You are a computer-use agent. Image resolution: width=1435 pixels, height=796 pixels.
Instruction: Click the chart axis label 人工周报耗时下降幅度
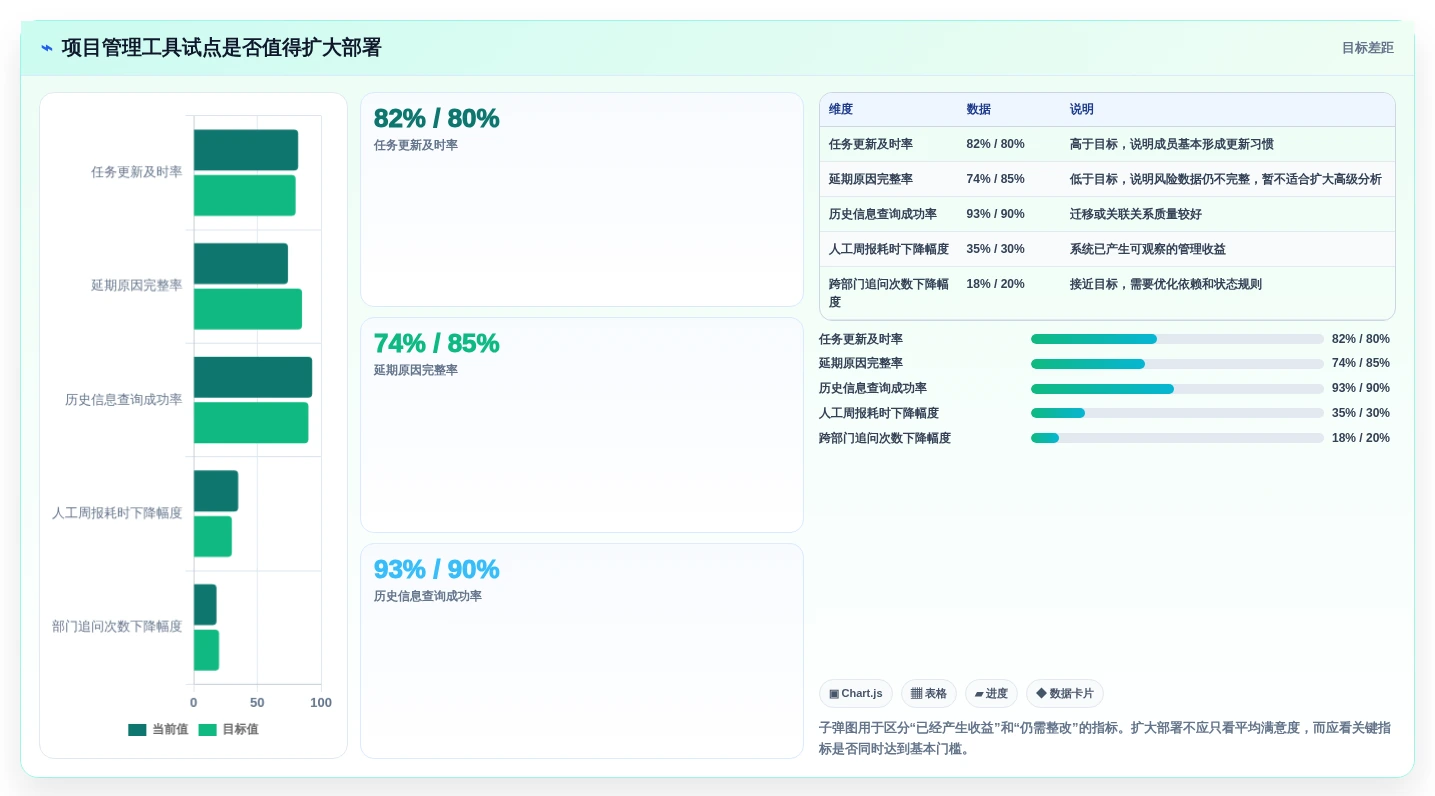point(117,513)
